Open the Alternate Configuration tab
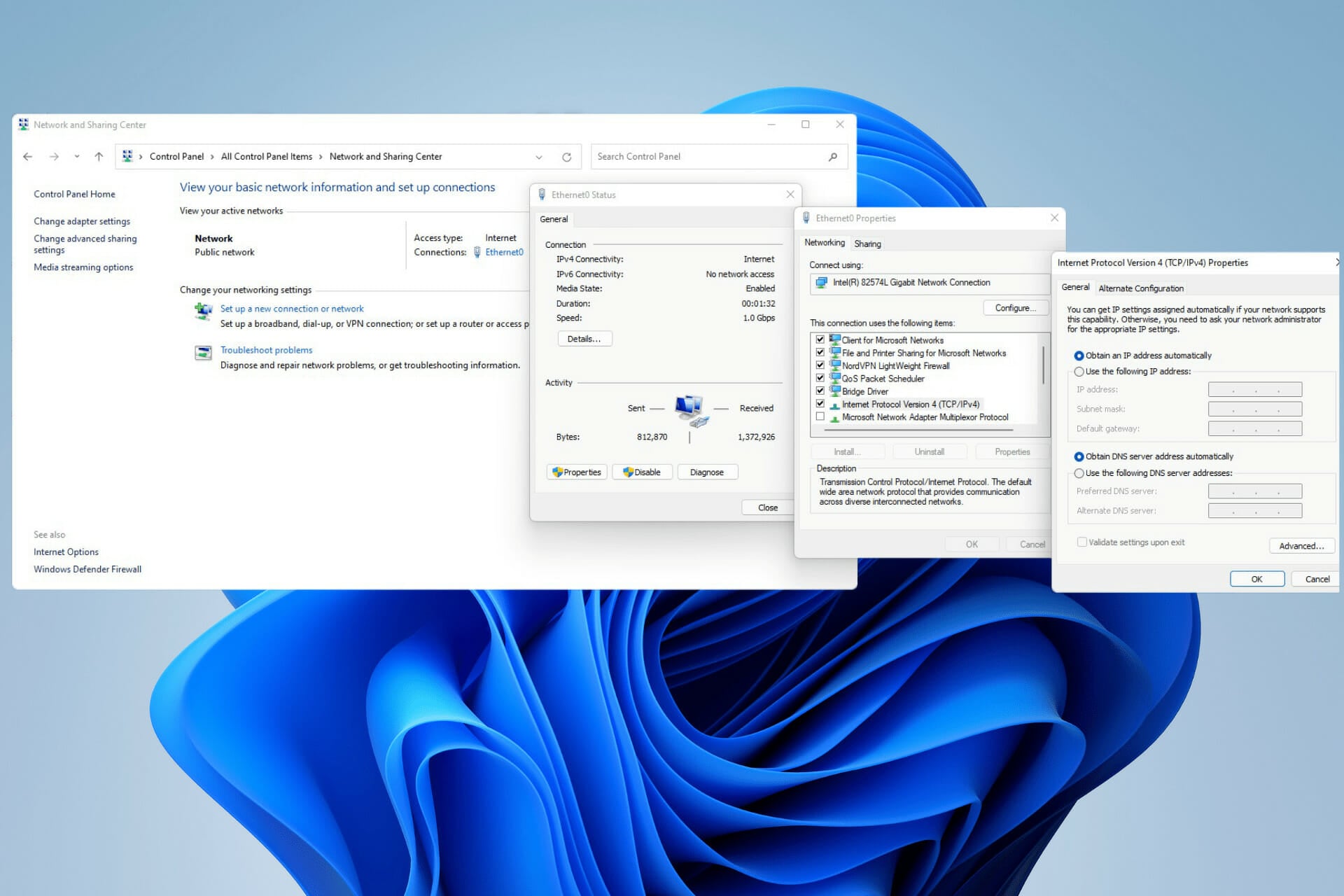This screenshot has width=1344, height=896. (x=1140, y=288)
